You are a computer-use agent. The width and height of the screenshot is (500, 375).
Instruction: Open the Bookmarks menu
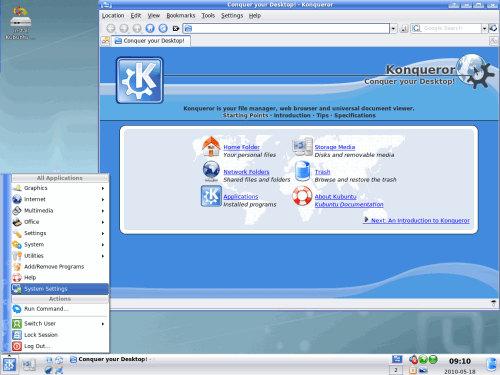(x=181, y=16)
